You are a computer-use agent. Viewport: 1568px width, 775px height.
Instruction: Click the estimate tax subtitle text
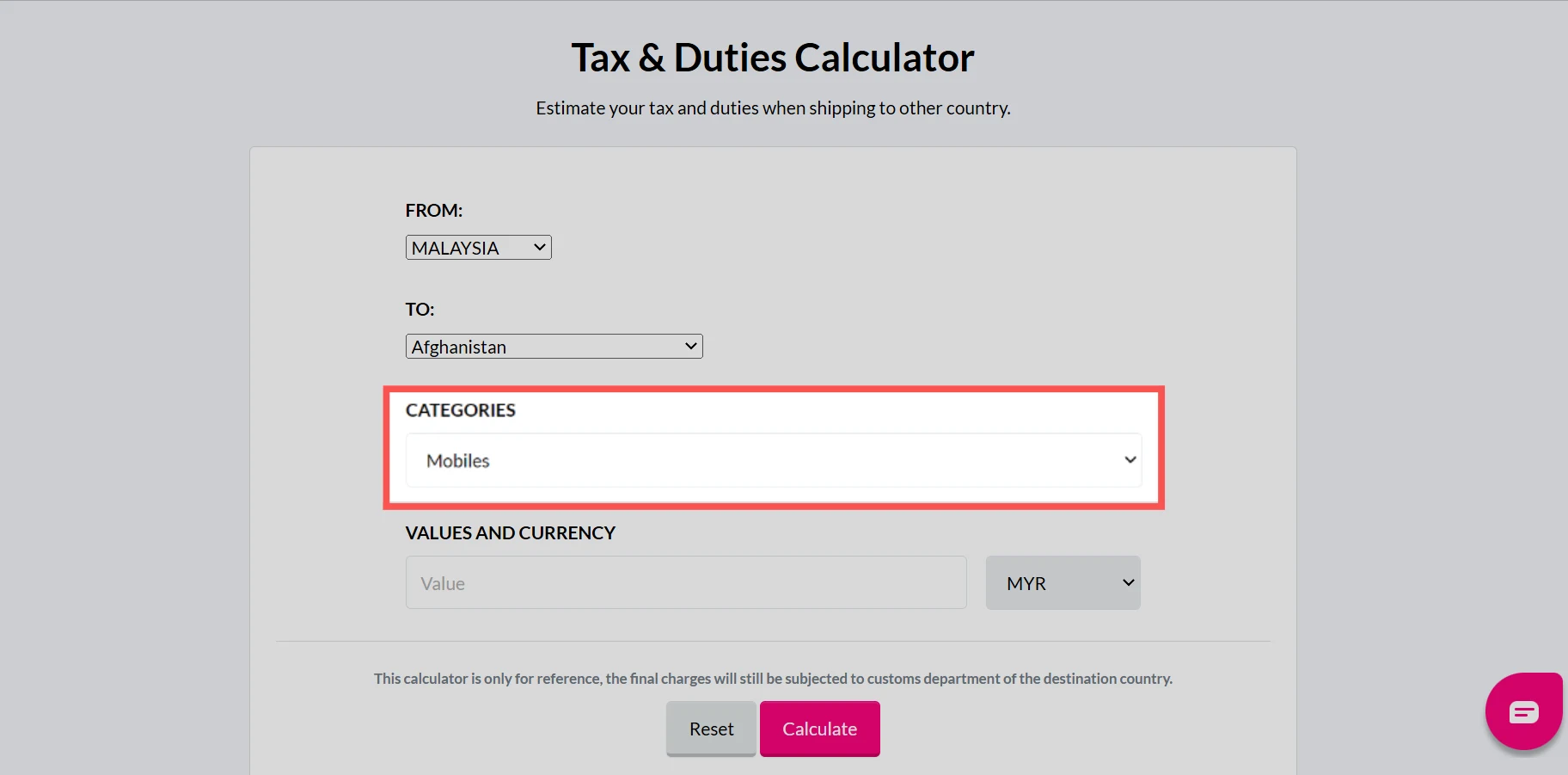pyautogui.click(x=772, y=108)
